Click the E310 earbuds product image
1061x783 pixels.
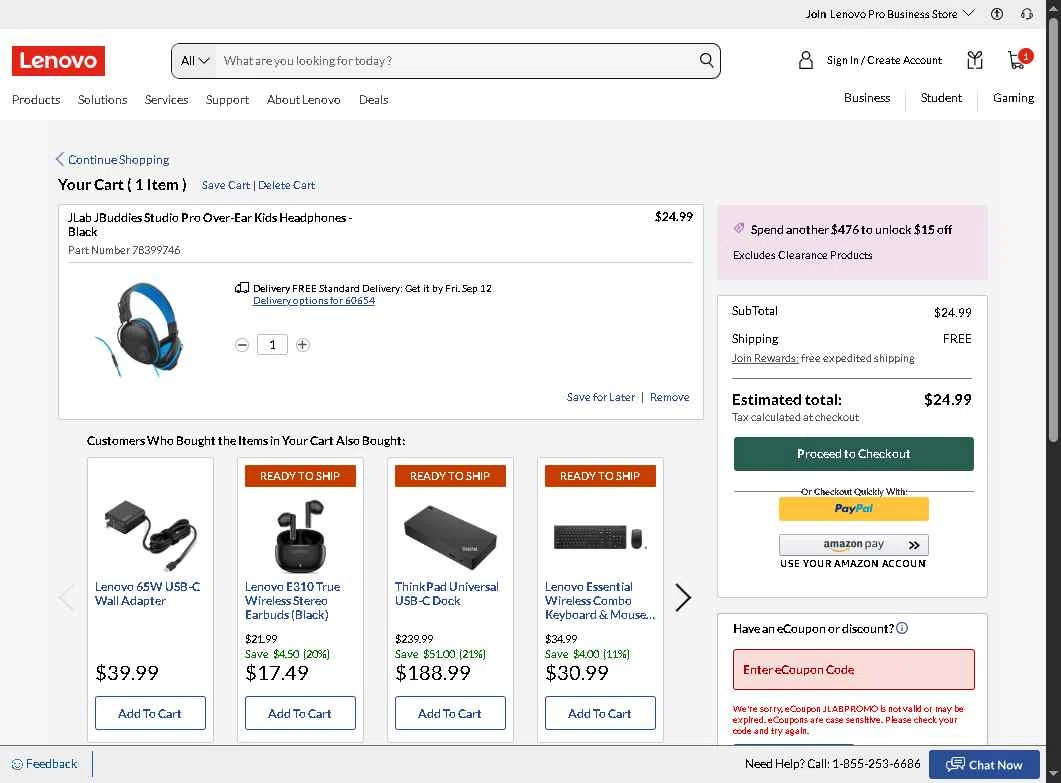[300, 536]
